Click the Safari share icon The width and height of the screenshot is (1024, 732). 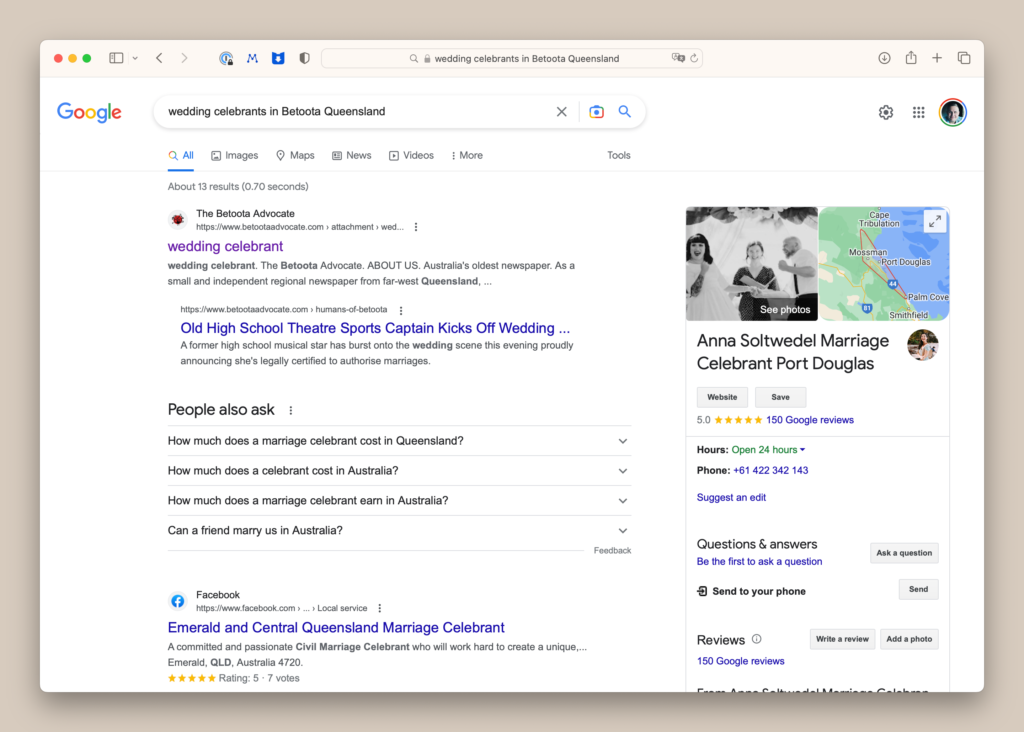911,58
